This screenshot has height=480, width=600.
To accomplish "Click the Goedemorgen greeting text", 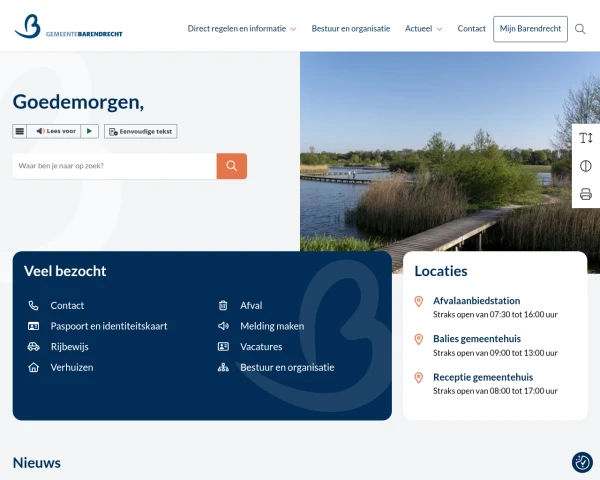I will [78, 102].
